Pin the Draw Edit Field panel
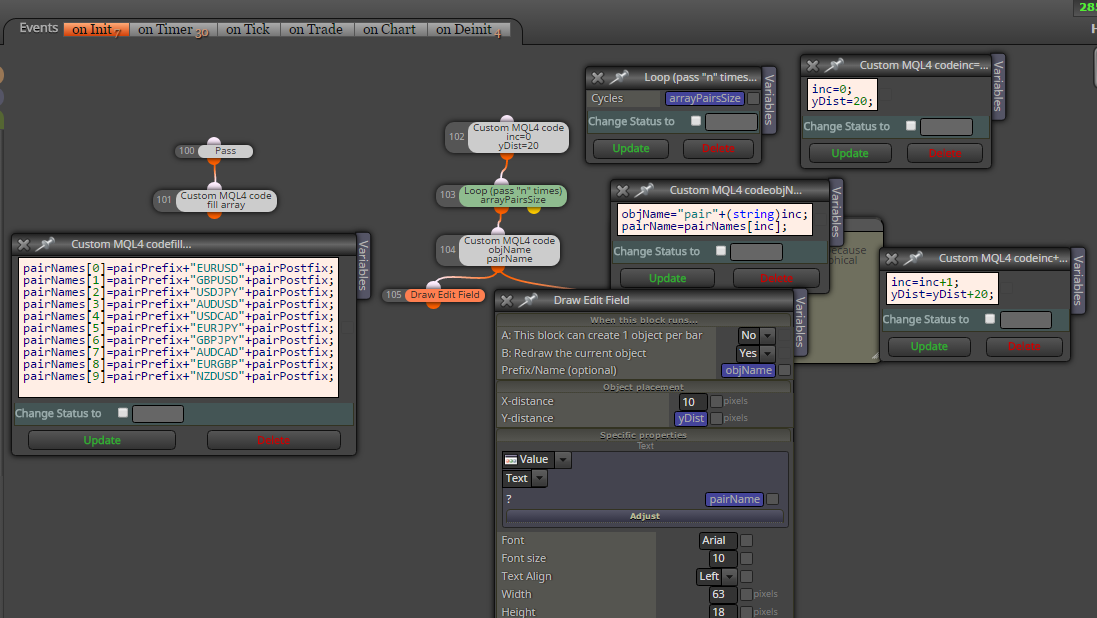This screenshot has width=1097, height=618. (528, 300)
